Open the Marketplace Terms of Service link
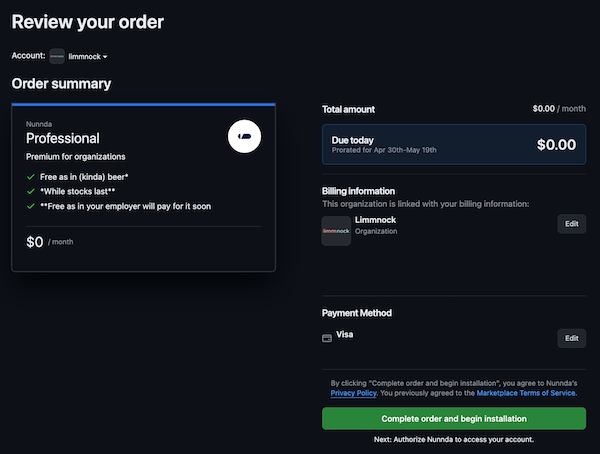 [526, 393]
